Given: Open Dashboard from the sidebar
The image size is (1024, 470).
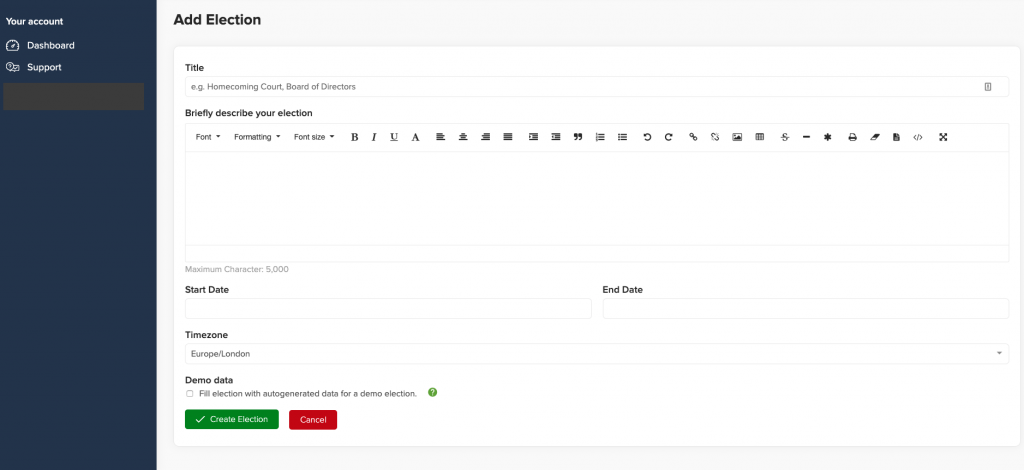Looking at the screenshot, I should (x=50, y=46).
